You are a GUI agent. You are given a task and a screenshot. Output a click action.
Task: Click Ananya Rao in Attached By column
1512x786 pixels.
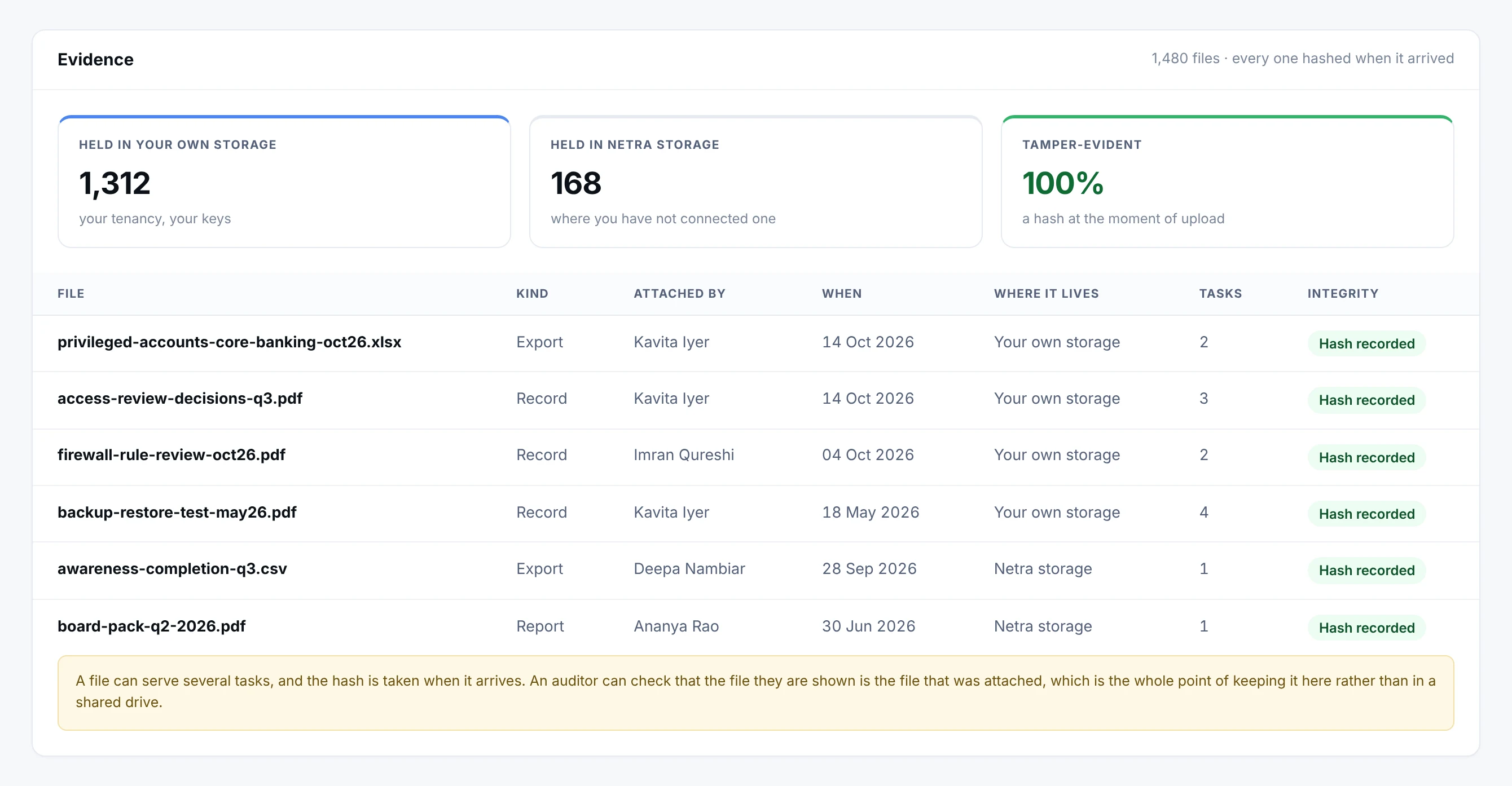676,626
